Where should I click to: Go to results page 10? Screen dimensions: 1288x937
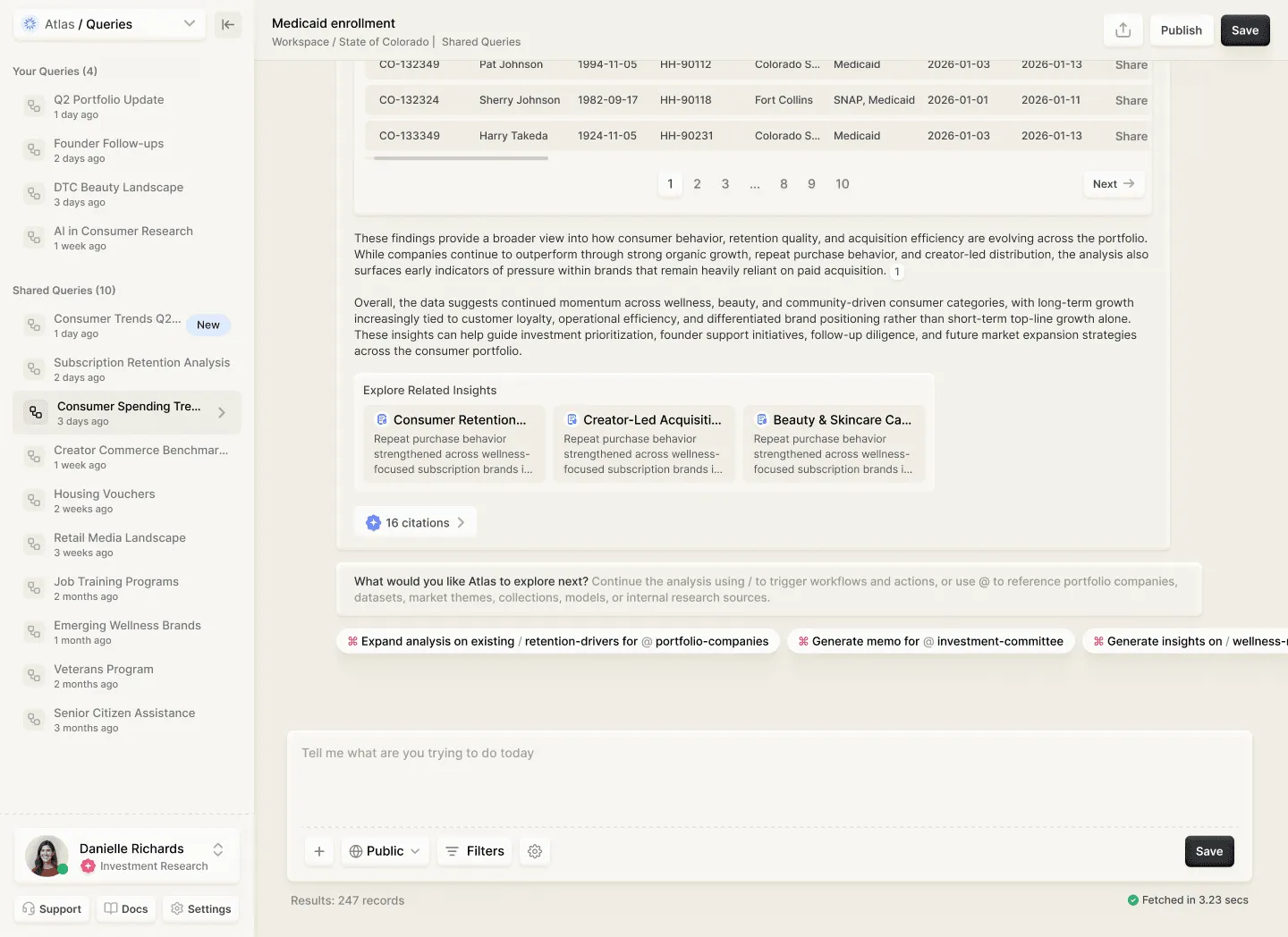point(843,184)
